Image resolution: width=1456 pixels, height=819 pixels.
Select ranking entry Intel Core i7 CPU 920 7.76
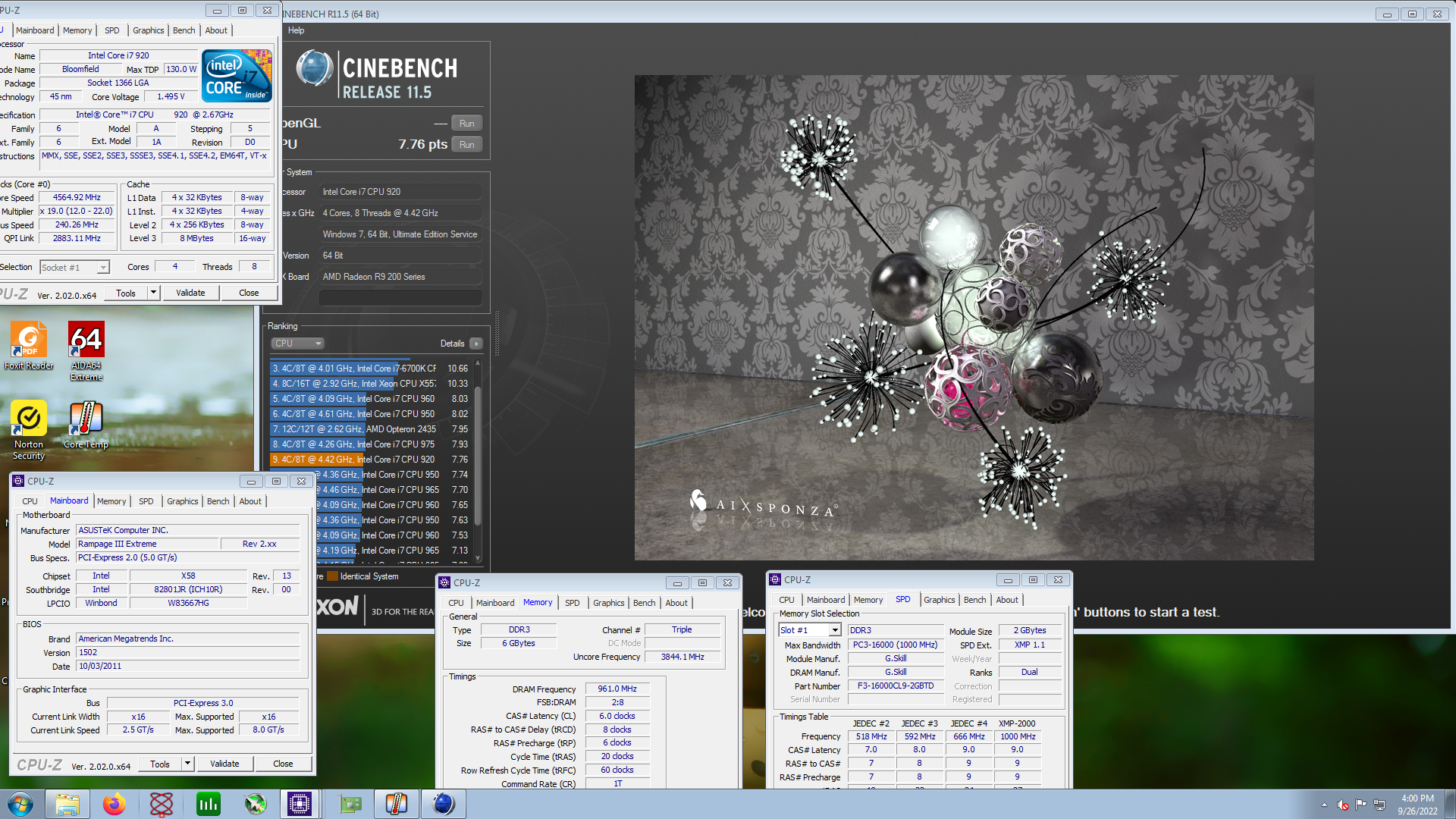370,460
